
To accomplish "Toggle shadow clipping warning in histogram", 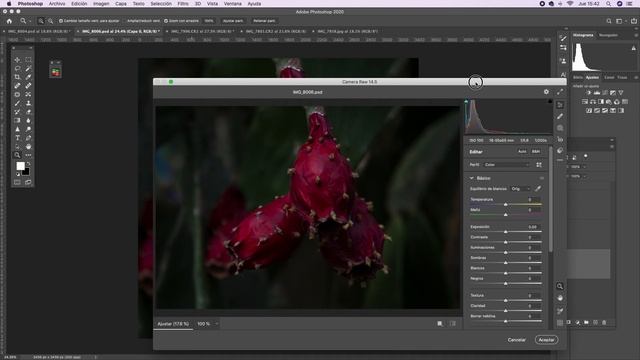I will [467, 101].
